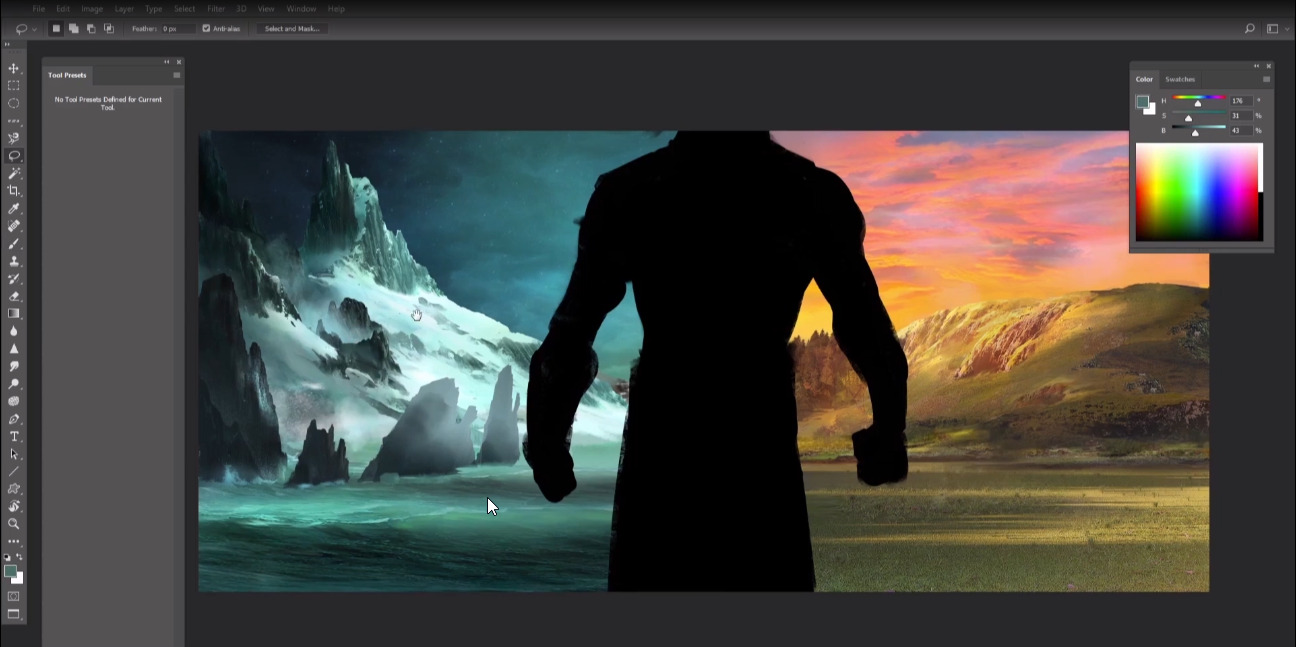This screenshot has width=1296, height=647.
Task: Choose the Clone Stamp tool
Action: pos(14,261)
